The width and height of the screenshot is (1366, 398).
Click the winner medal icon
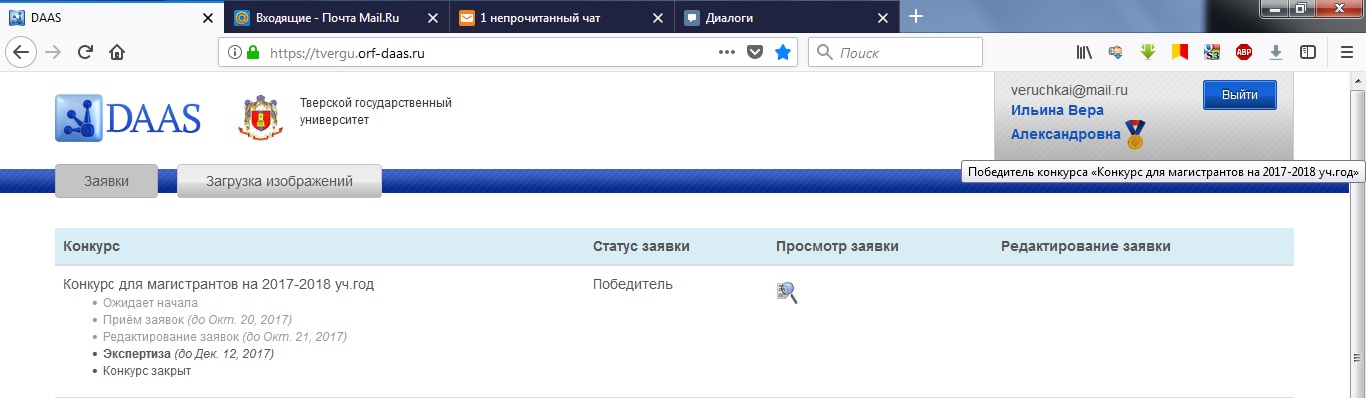[x=1135, y=134]
